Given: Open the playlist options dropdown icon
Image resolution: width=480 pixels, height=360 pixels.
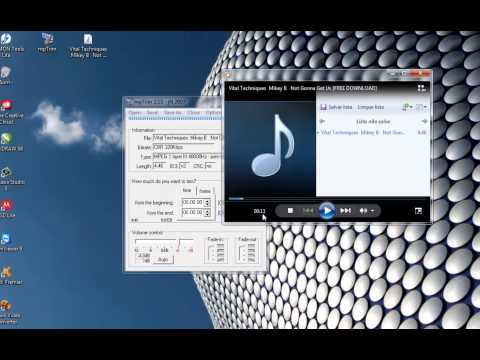Looking at the screenshot, I should 407,107.
